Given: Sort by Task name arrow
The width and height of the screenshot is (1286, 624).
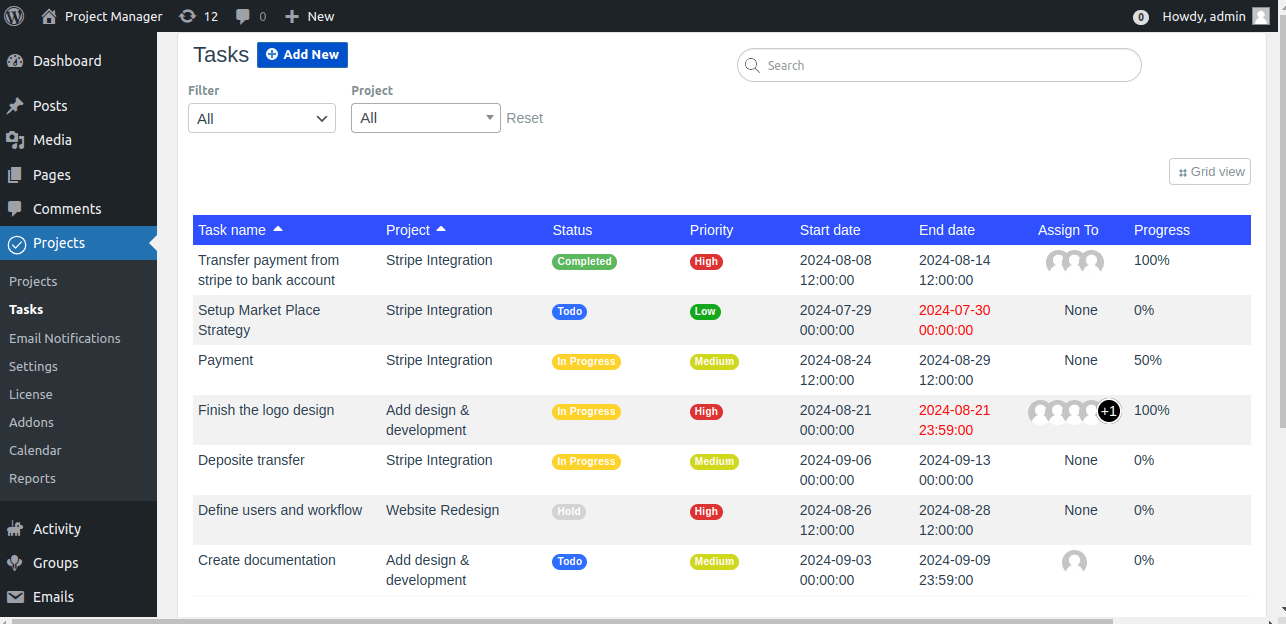Looking at the screenshot, I should tap(278, 229).
